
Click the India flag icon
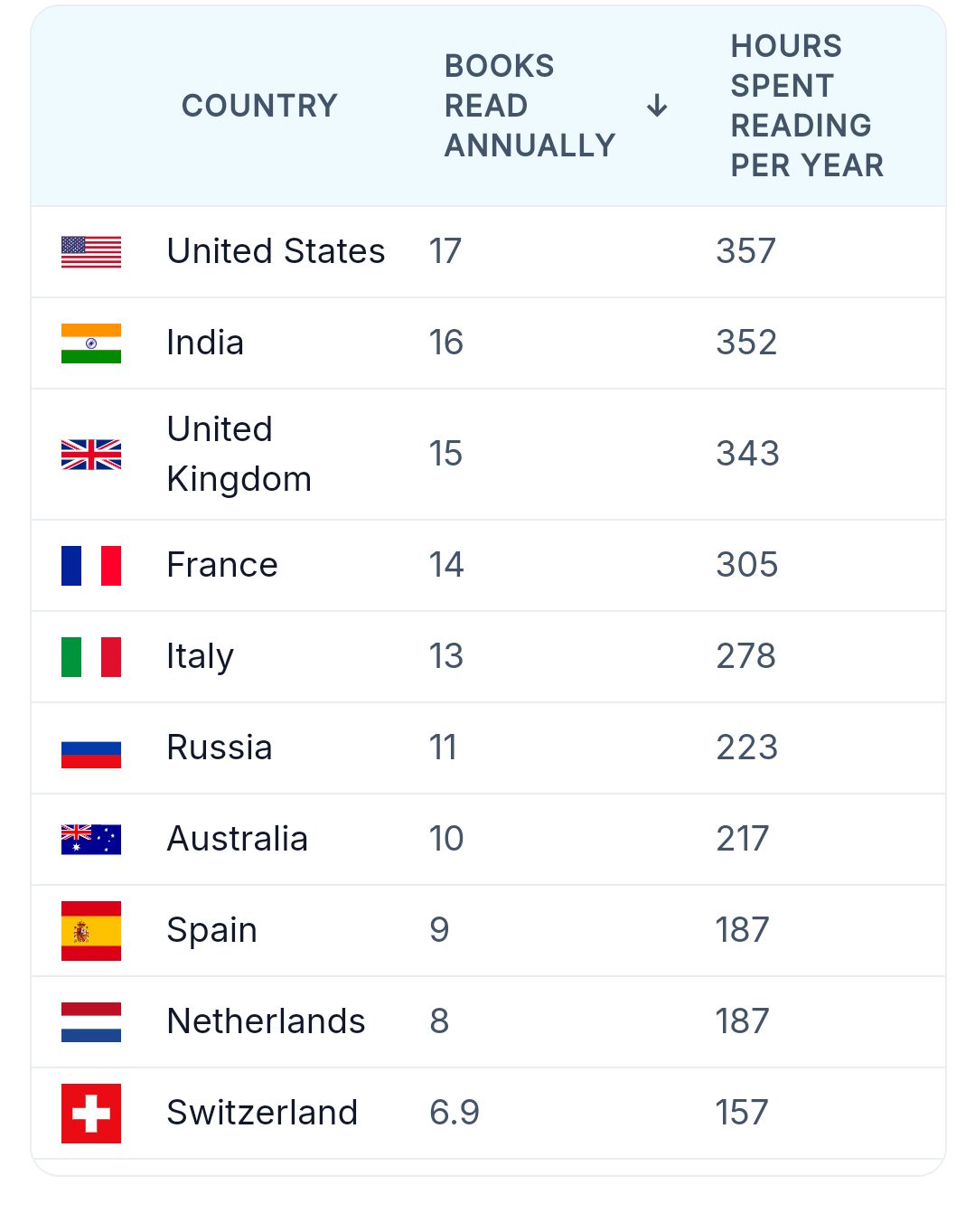coord(91,343)
